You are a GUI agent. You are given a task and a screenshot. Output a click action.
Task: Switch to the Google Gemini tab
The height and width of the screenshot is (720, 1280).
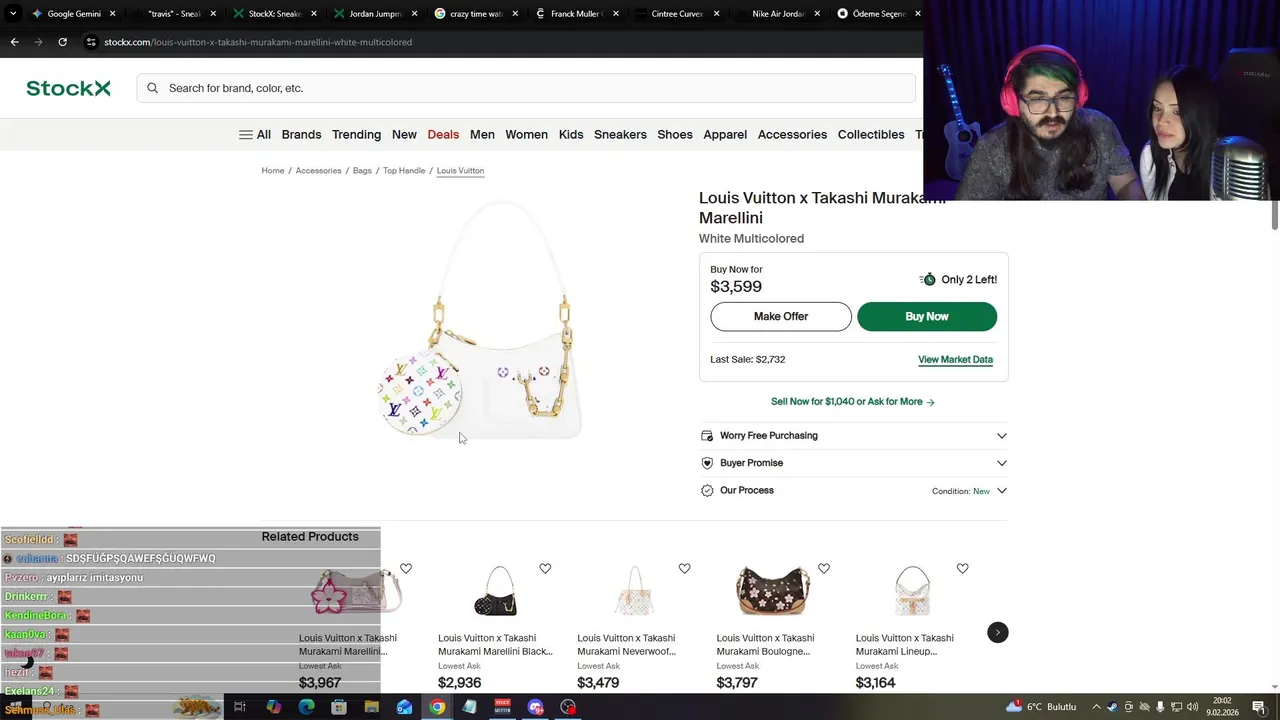point(72,14)
